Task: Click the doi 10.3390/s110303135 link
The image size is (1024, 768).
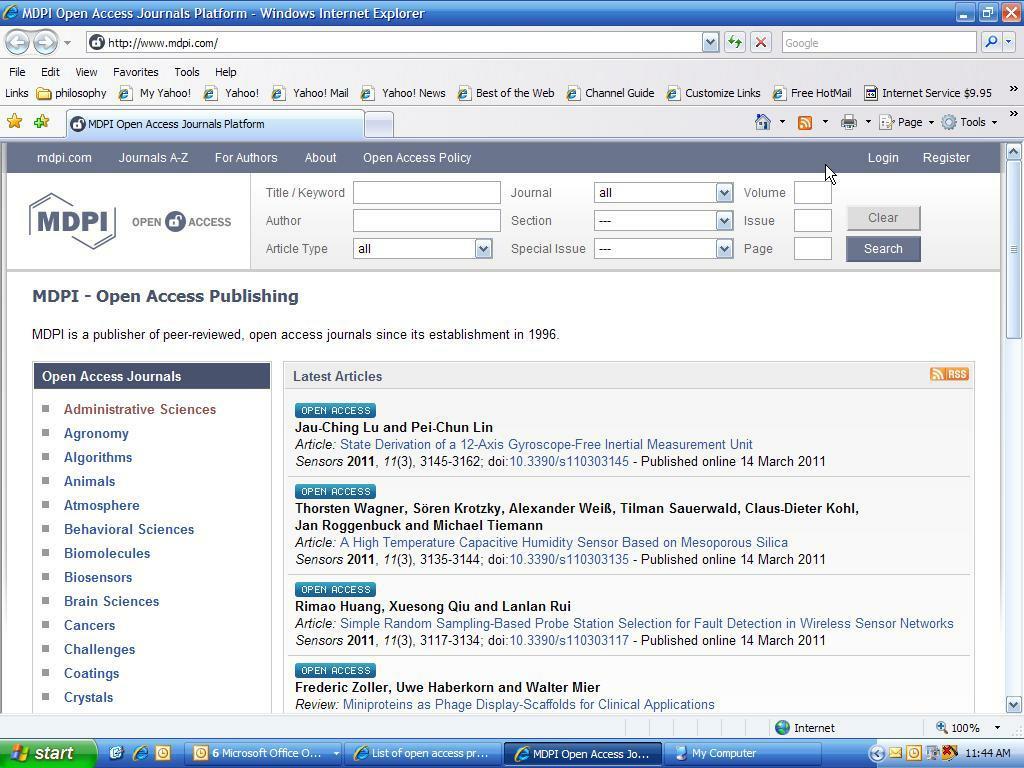Action: tap(569, 560)
